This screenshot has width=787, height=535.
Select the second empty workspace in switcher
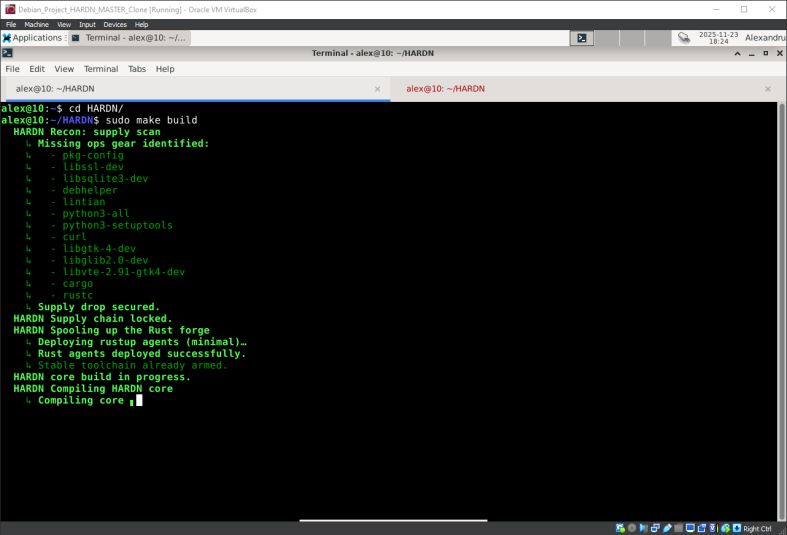607,38
